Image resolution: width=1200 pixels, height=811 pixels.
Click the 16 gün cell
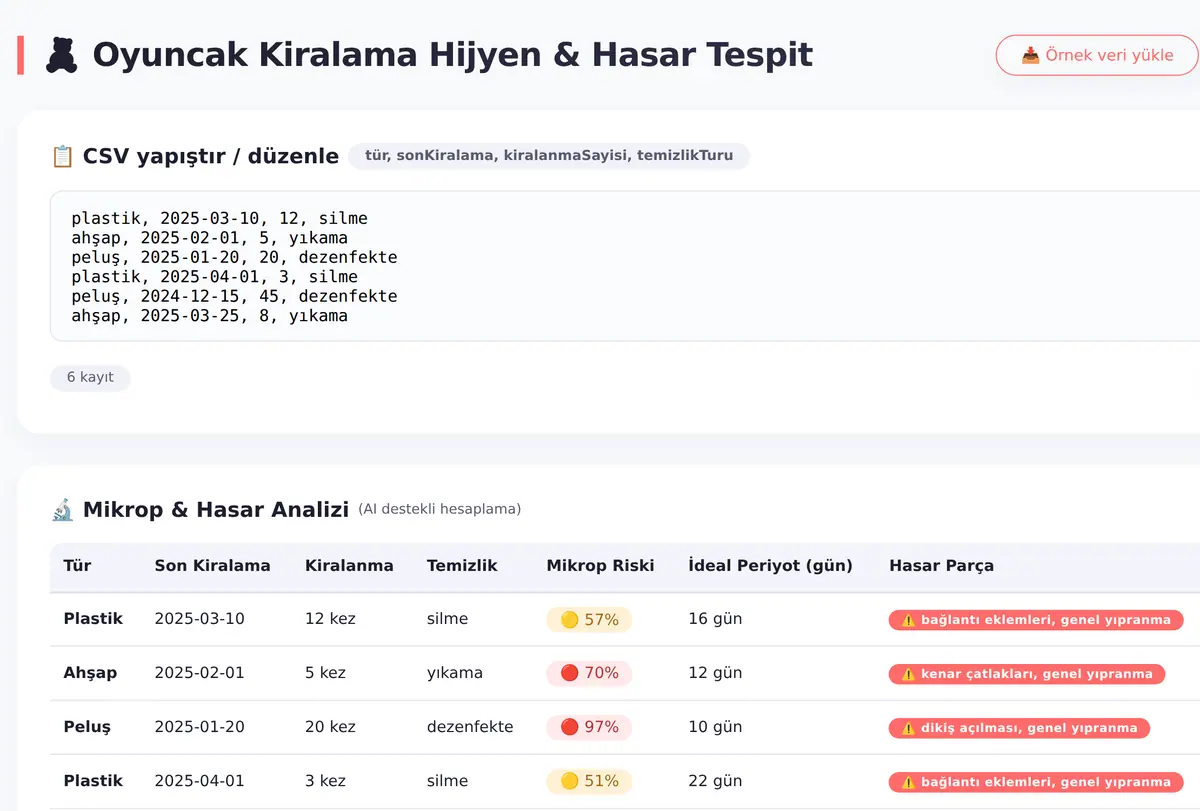pyautogui.click(x=715, y=619)
